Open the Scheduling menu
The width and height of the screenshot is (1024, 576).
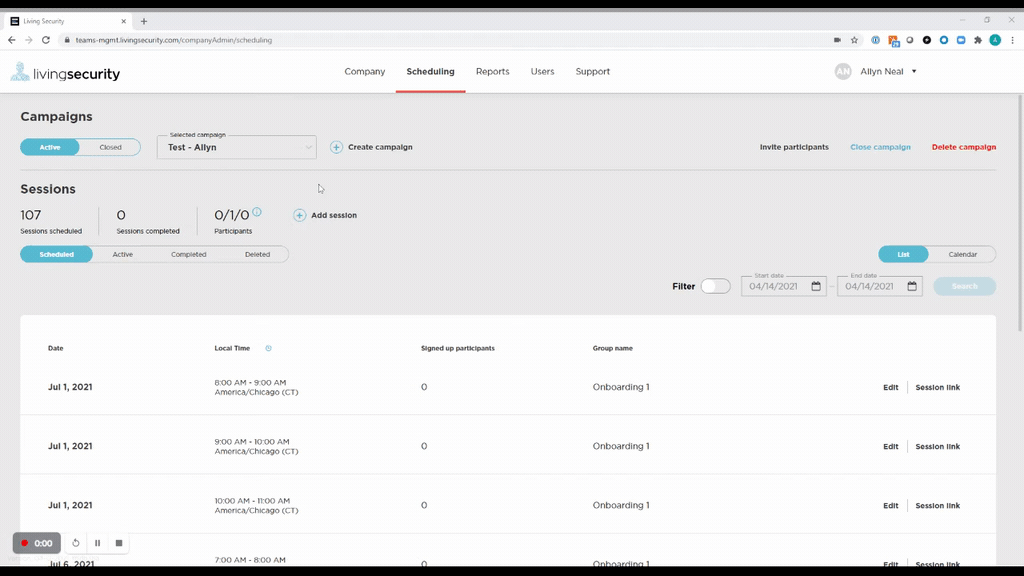tap(430, 71)
